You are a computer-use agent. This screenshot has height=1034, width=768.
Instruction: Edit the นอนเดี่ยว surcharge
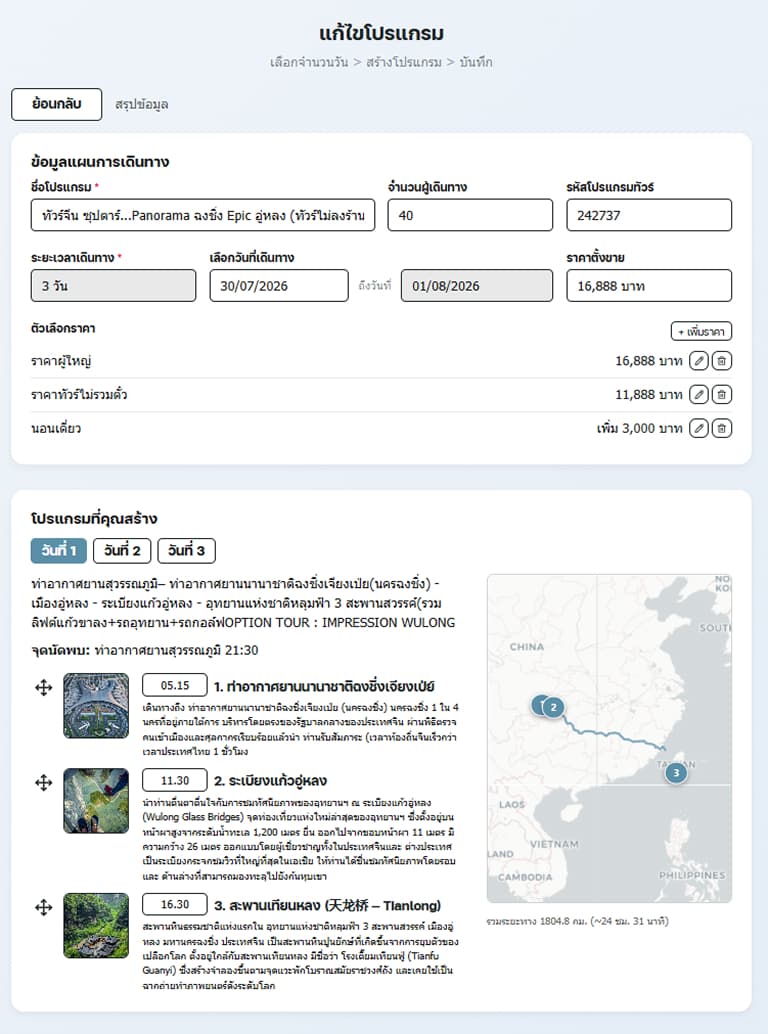pos(699,428)
